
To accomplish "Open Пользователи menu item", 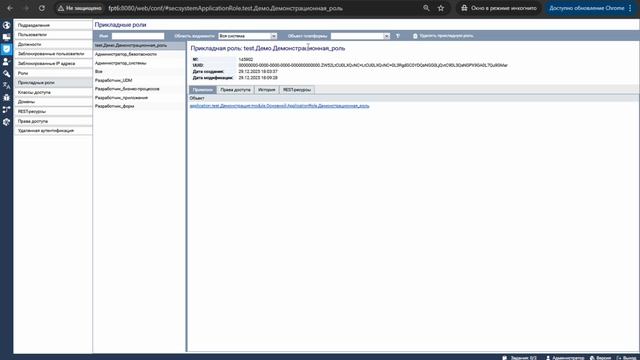I will point(53,35).
